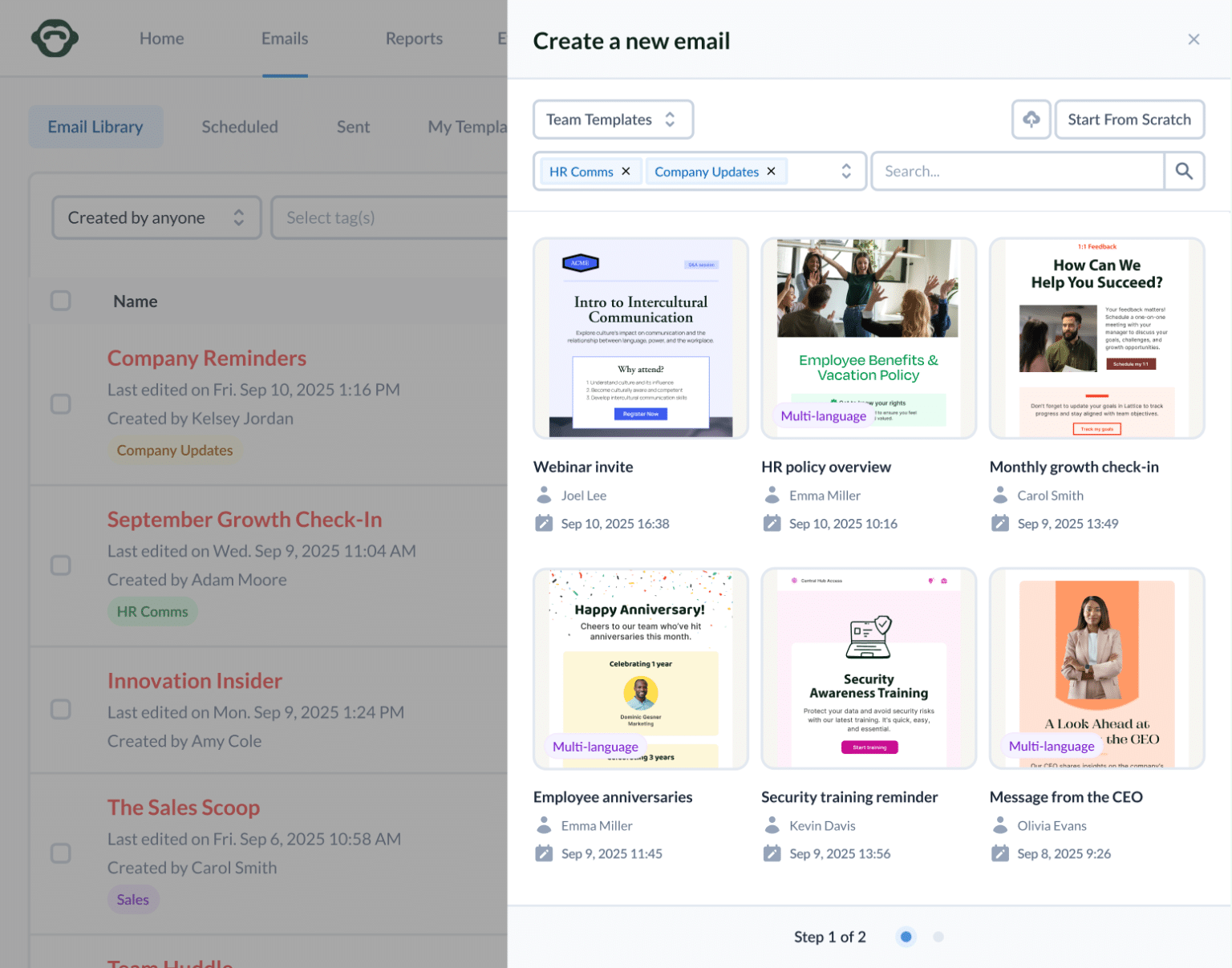Open the September Growth Check-In email
The width and height of the screenshot is (1232, 968).
point(245,520)
